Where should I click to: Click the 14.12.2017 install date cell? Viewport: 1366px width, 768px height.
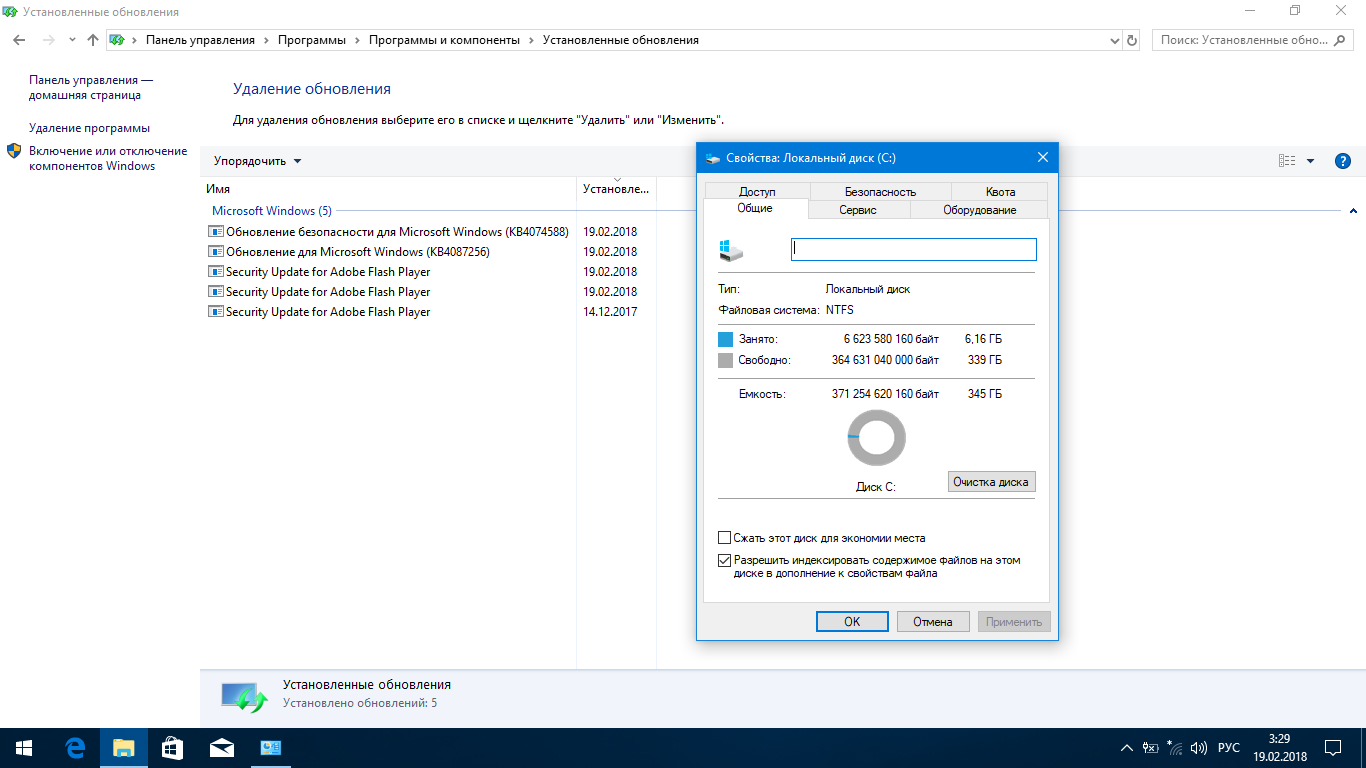pyautogui.click(x=610, y=312)
